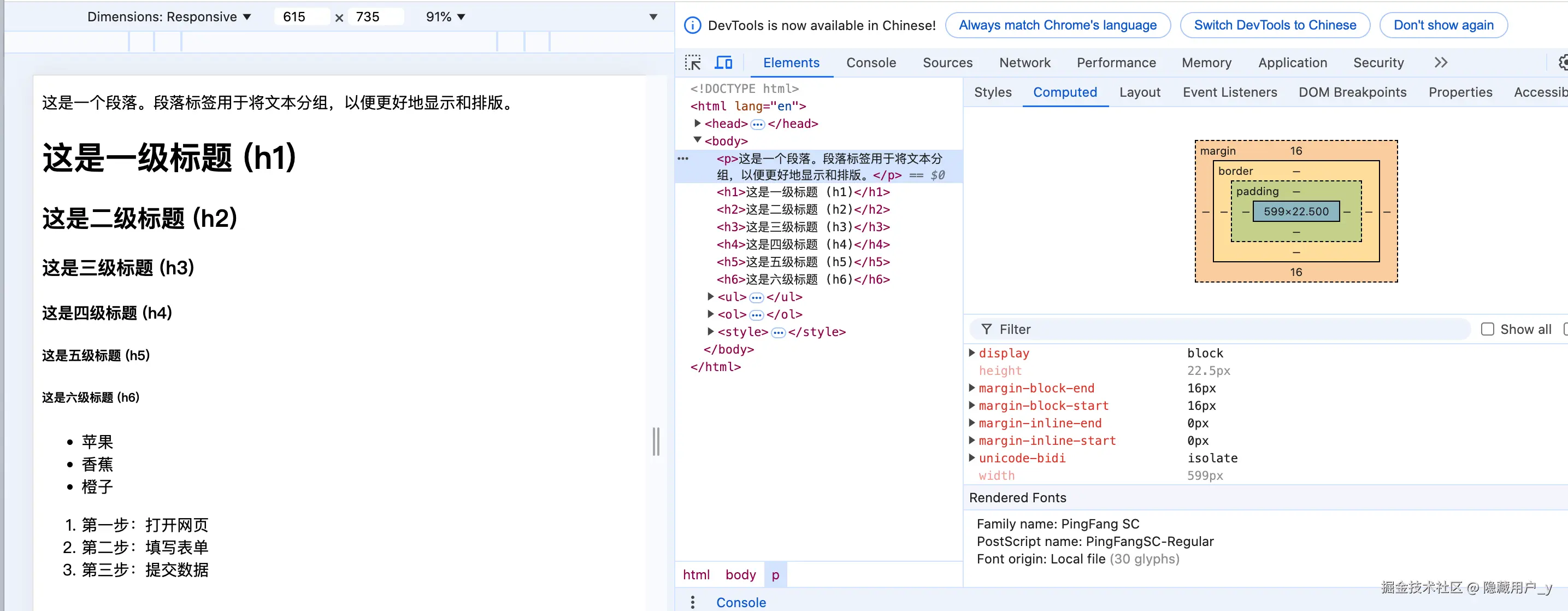The width and height of the screenshot is (1568, 611).
Task: Open the Dimensions Responsive dropdown
Action: tap(169, 17)
